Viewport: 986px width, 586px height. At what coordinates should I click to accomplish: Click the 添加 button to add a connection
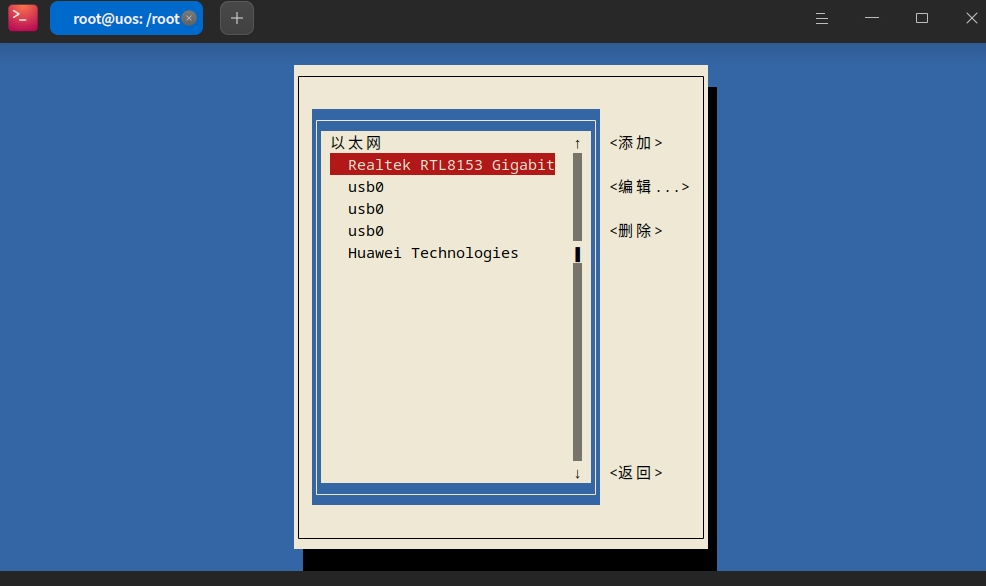(x=636, y=142)
